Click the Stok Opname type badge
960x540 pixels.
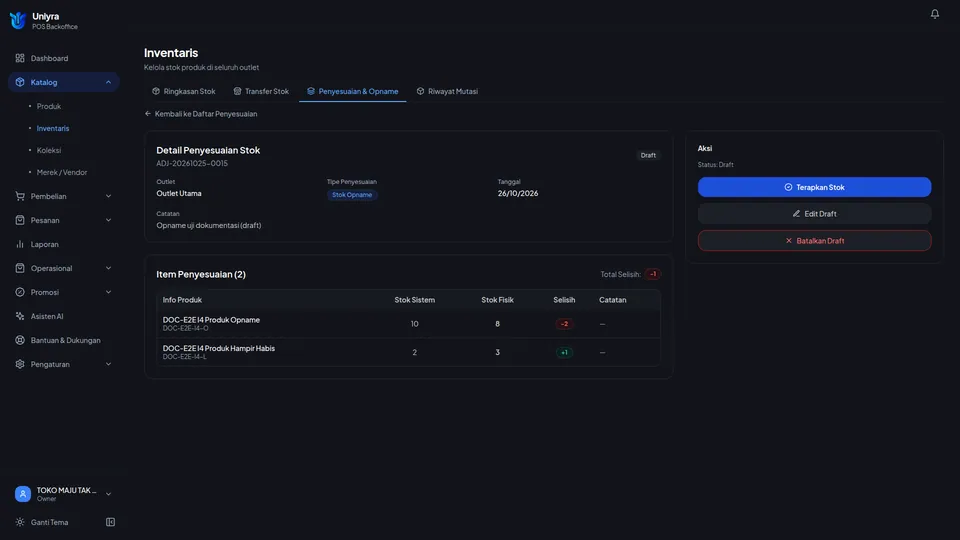coord(352,195)
